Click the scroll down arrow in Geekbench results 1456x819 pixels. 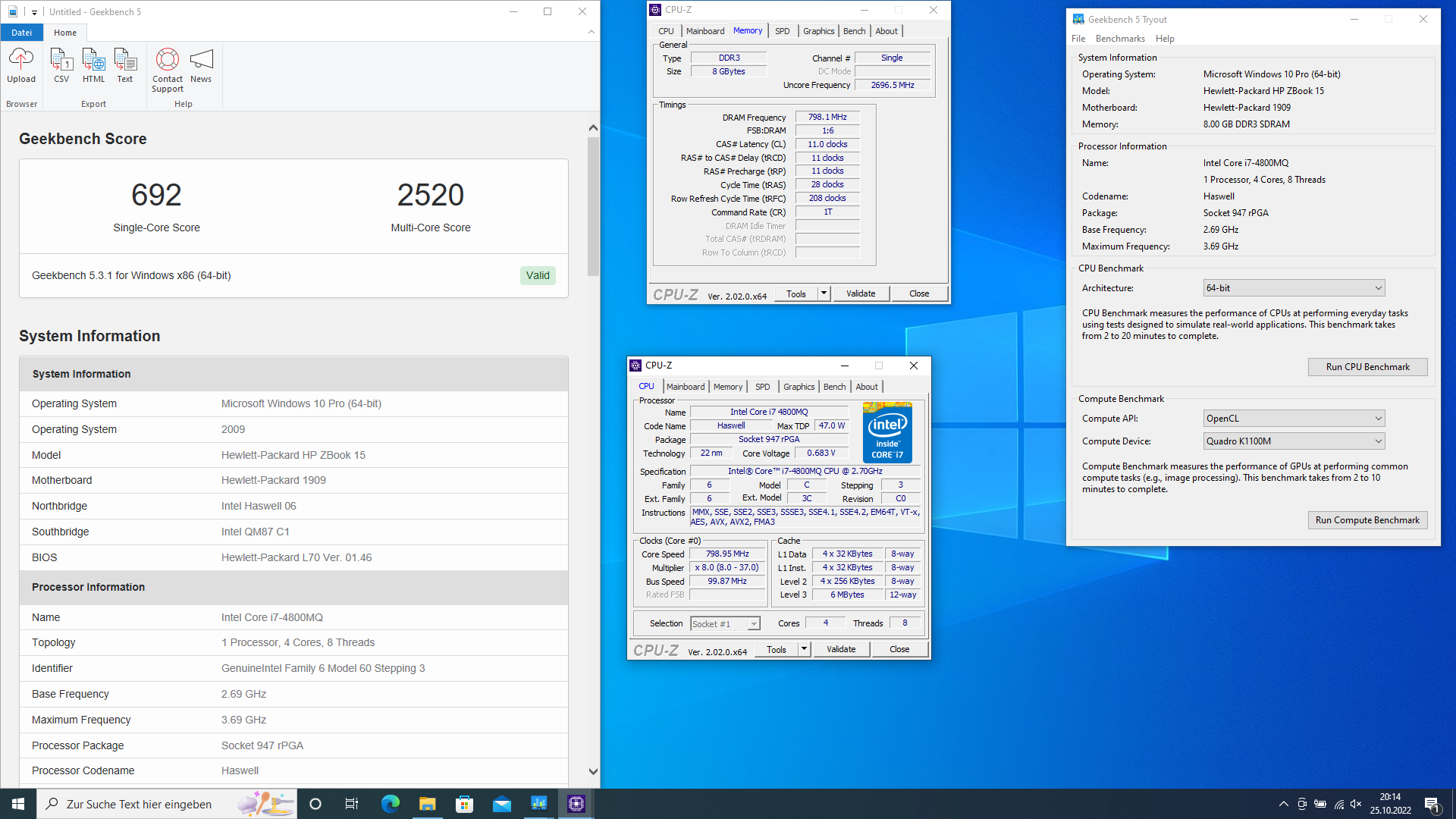(x=593, y=771)
